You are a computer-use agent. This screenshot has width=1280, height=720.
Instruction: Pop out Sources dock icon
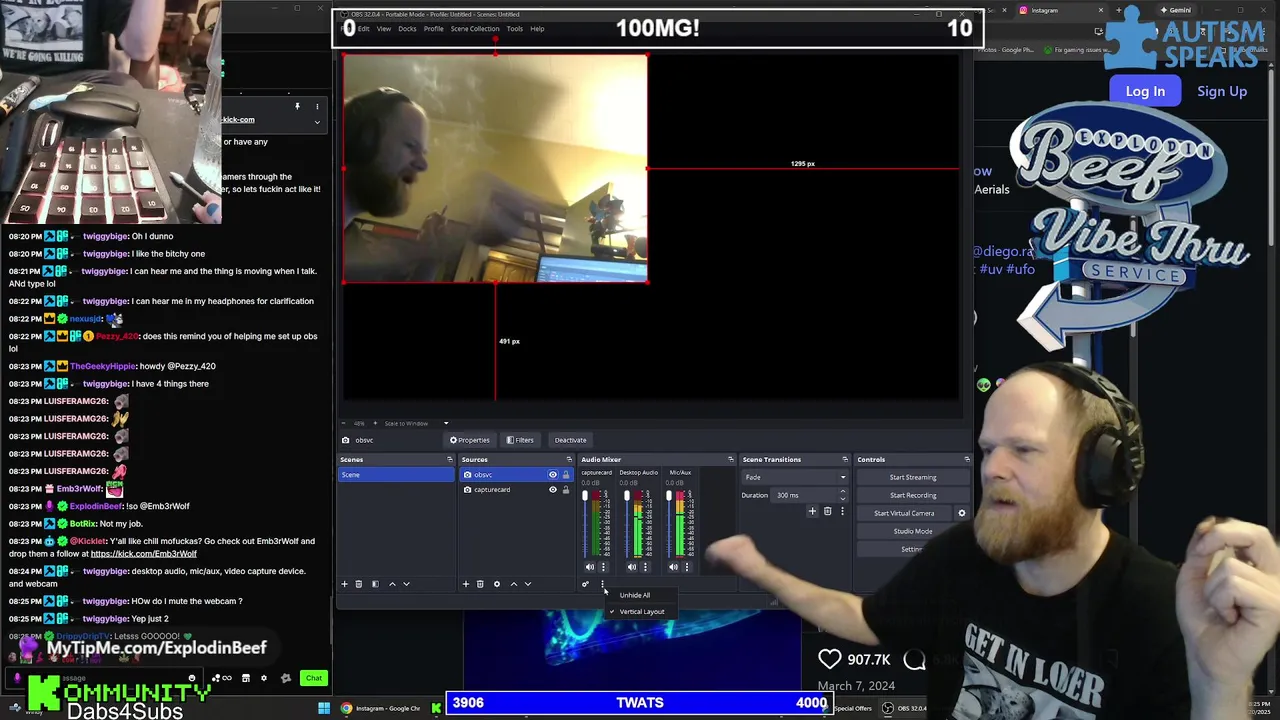point(569,459)
